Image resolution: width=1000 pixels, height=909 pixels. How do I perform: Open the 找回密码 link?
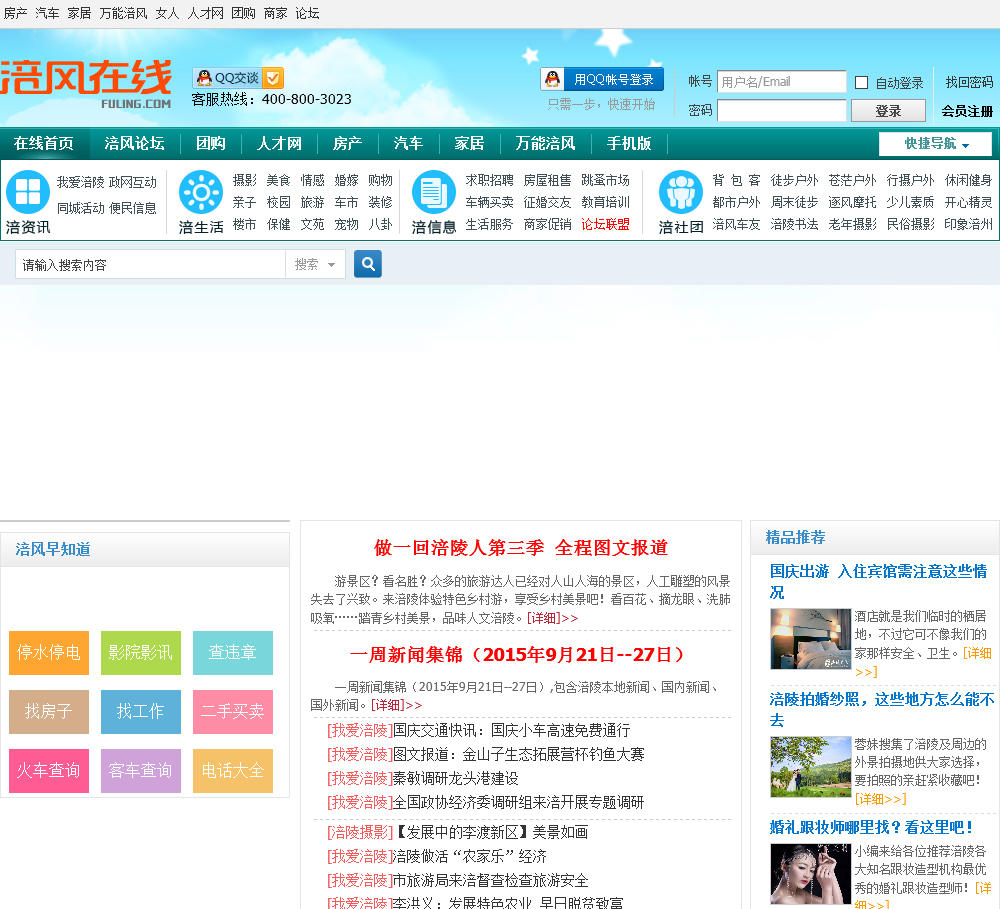[969, 82]
